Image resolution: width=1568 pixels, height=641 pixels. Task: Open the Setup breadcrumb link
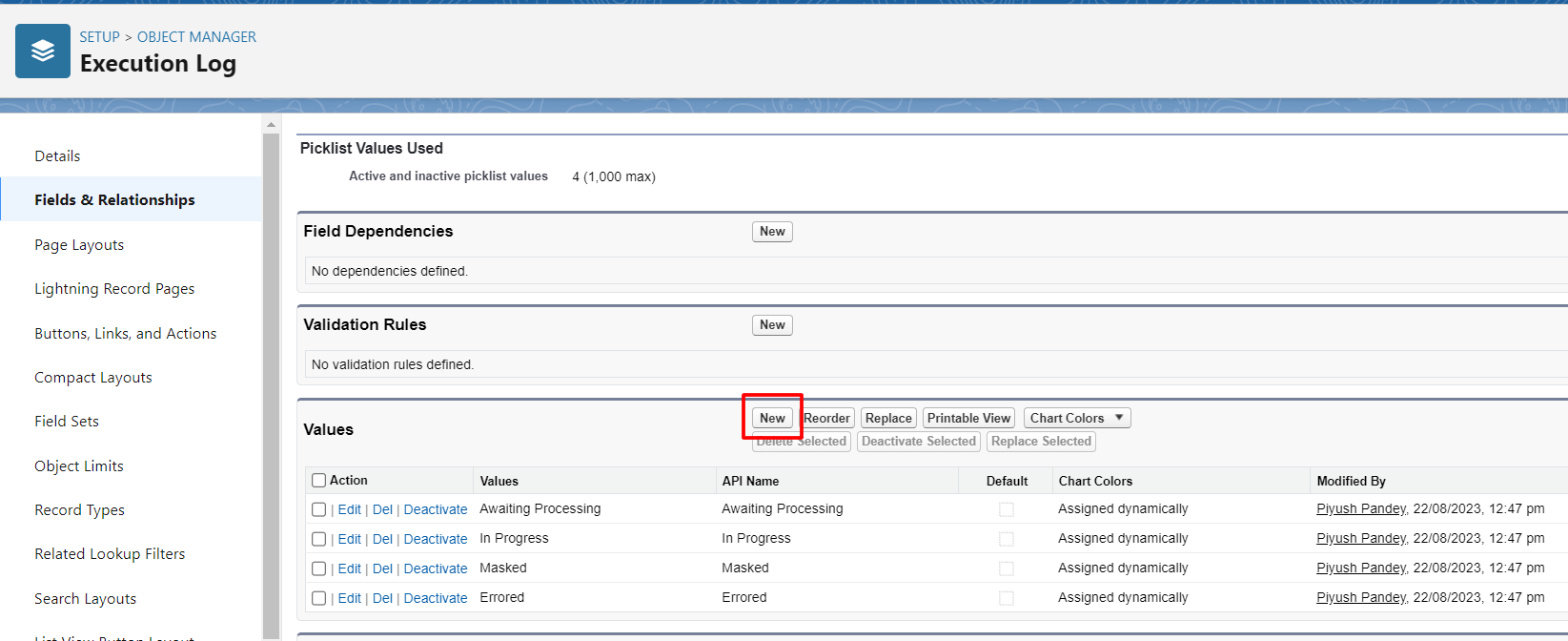(99, 37)
